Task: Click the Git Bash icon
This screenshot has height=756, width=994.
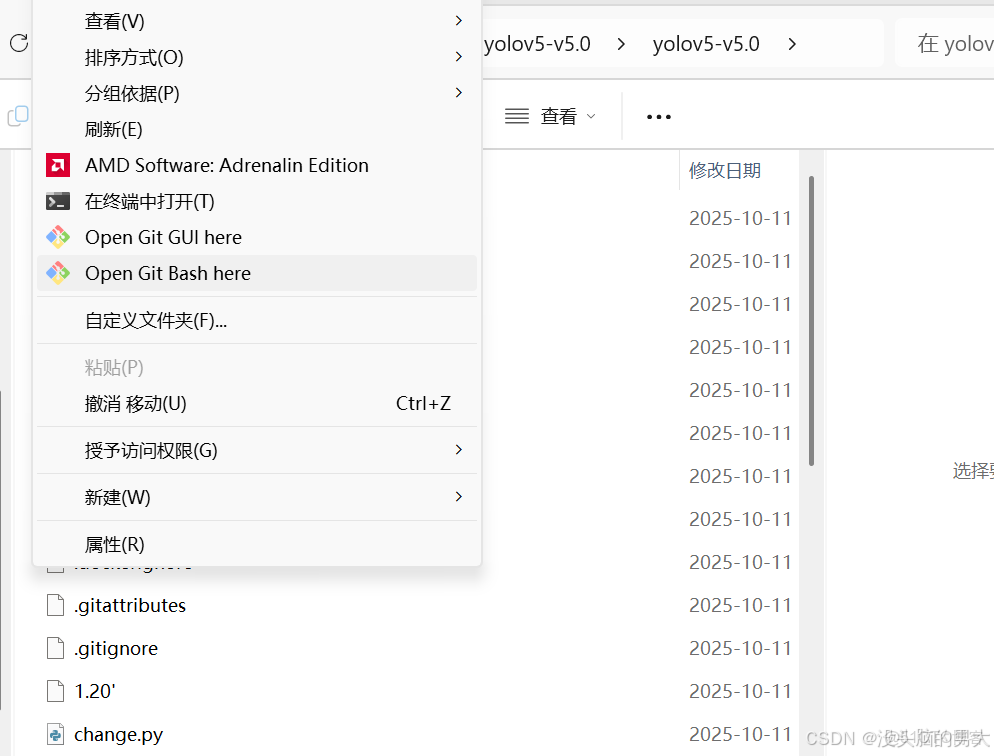Action: click(x=57, y=273)
